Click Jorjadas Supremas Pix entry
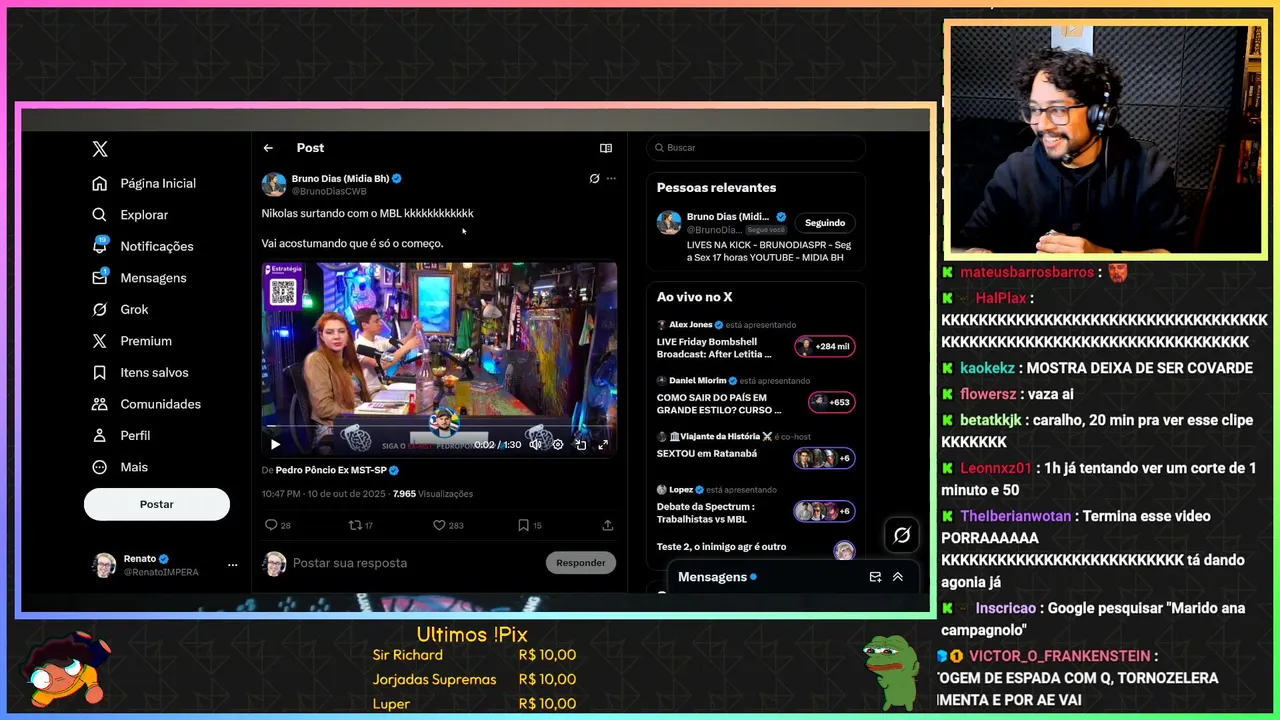This screenshot has height=720, width=1280. point(434,680)
